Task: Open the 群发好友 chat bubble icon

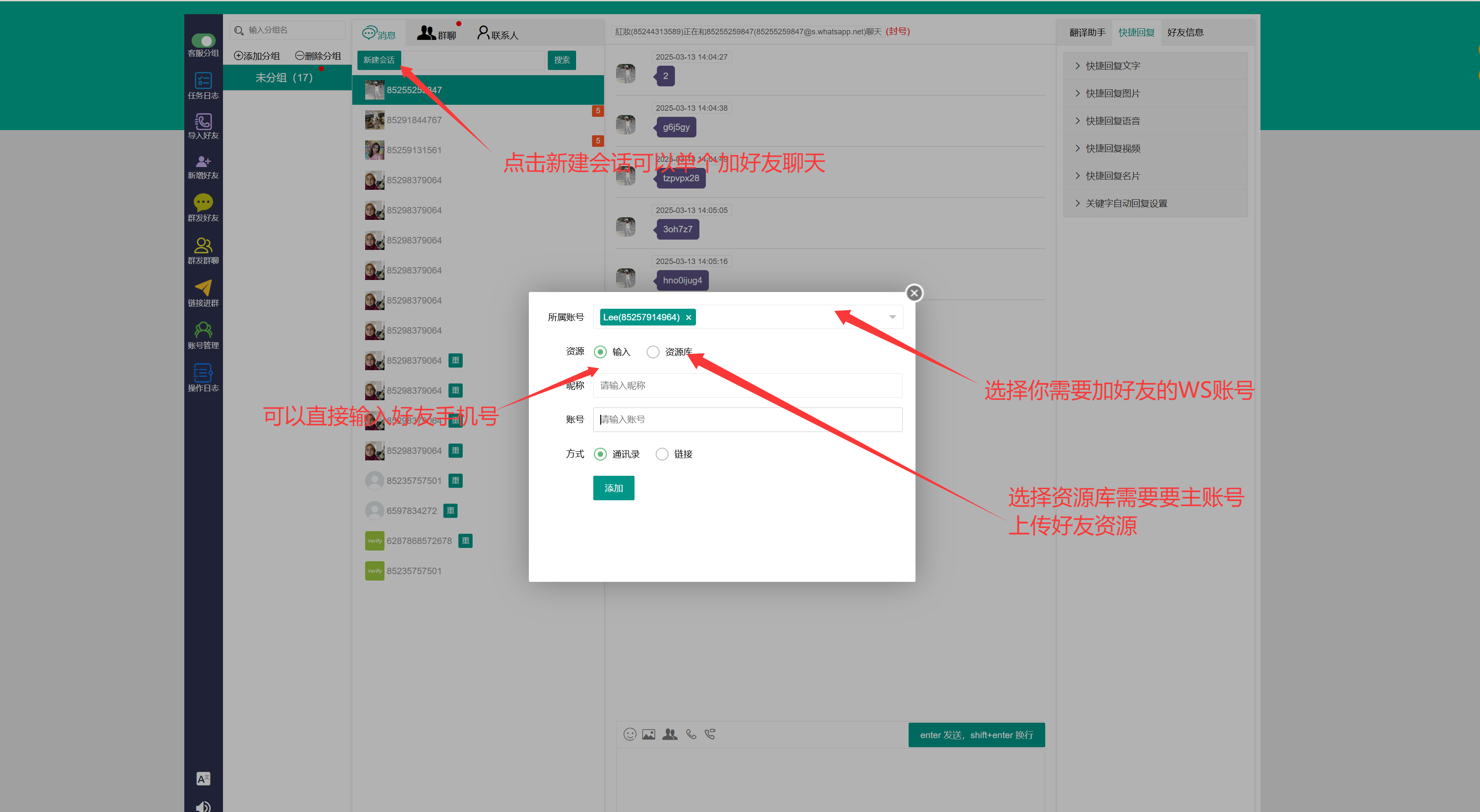Action: click(203, 202)
